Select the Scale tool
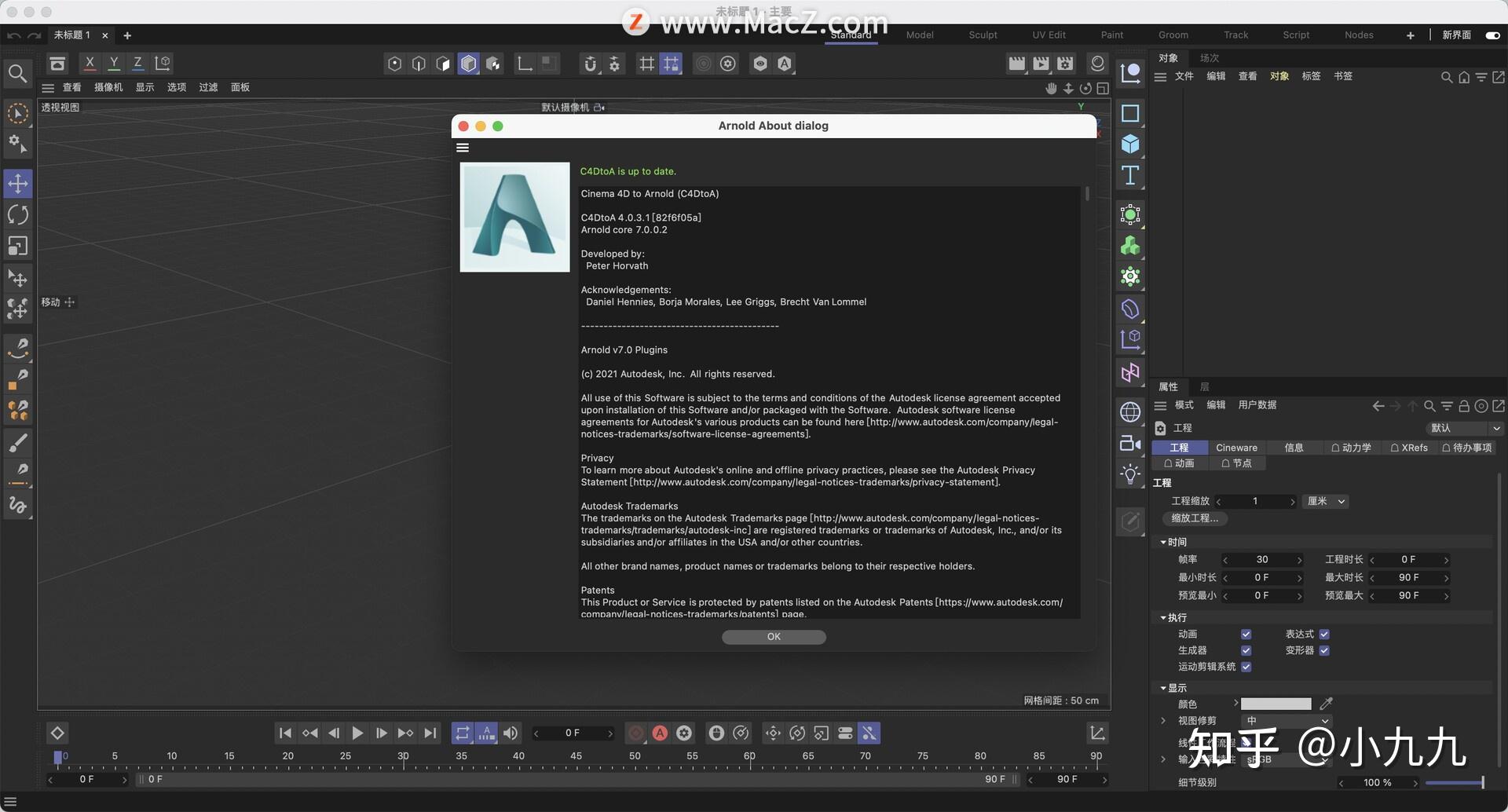The height and width of the screenshot is (812, 1508). tap(18, 246)
